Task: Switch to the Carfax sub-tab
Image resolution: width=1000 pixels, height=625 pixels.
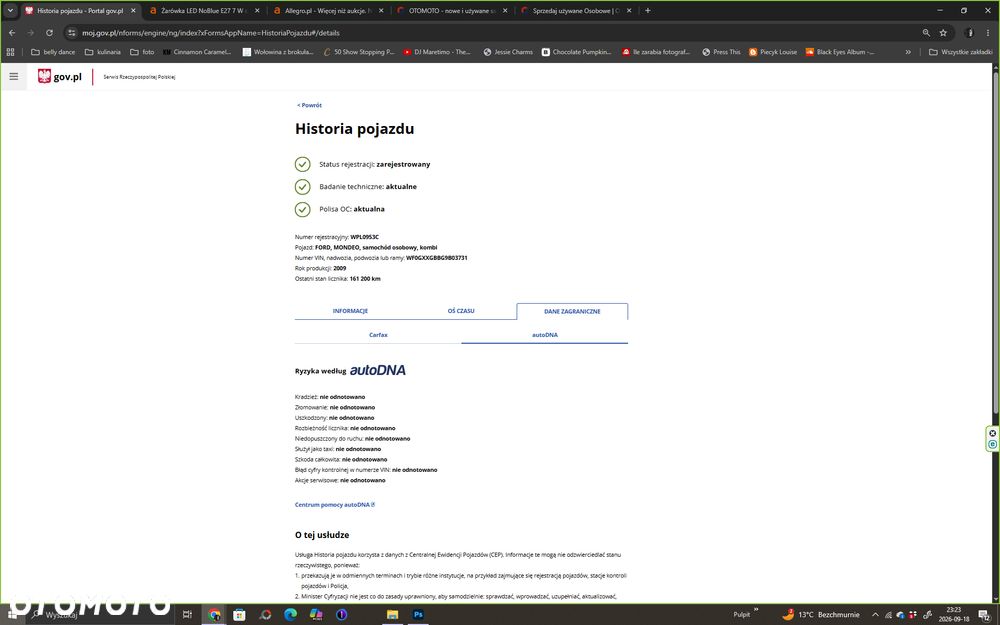Action: [378, 335]
